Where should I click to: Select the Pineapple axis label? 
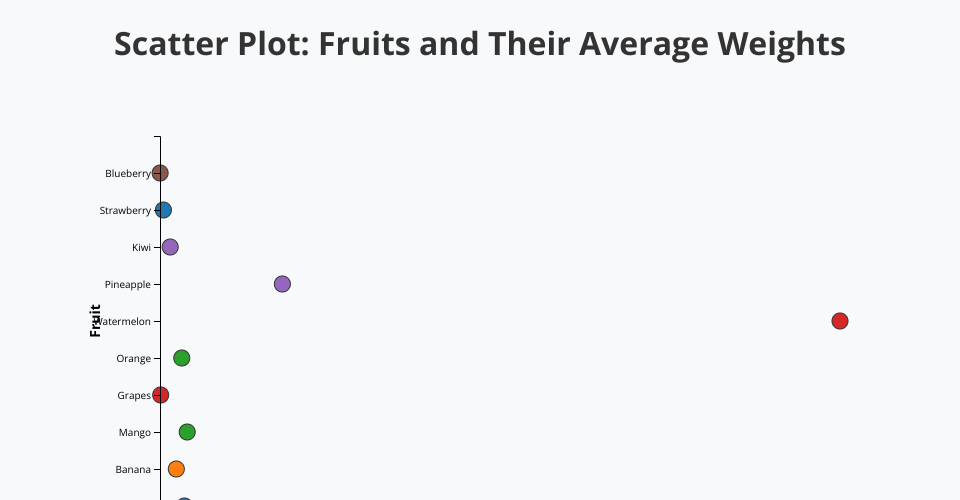click(127, 284)
